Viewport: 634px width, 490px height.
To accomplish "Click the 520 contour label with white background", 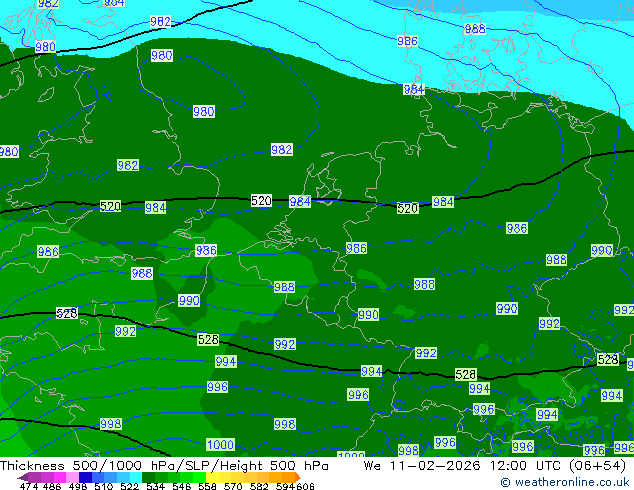I will tap(261, 201).
